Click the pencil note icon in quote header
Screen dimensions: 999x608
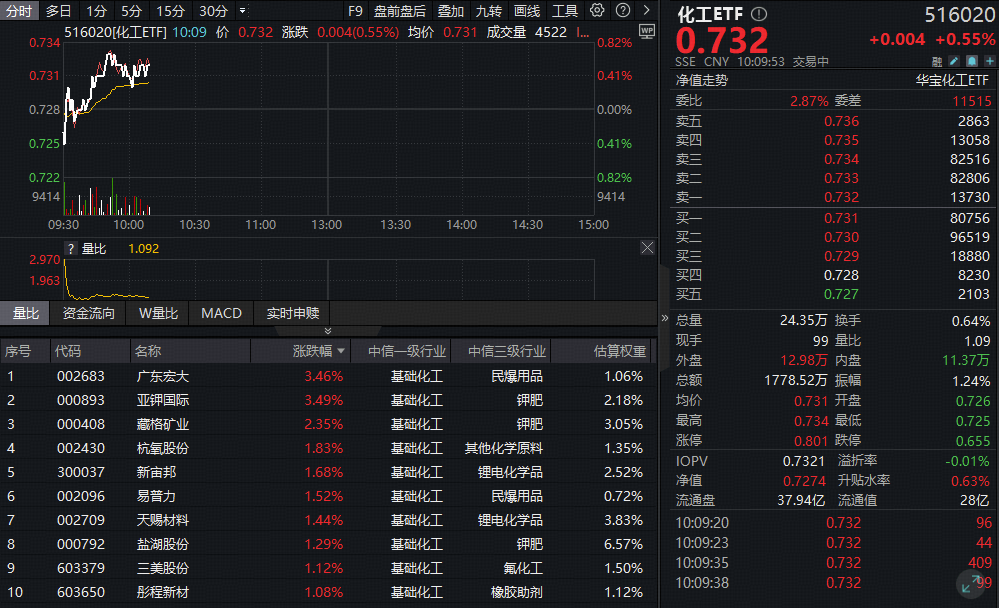coord(954,61)
